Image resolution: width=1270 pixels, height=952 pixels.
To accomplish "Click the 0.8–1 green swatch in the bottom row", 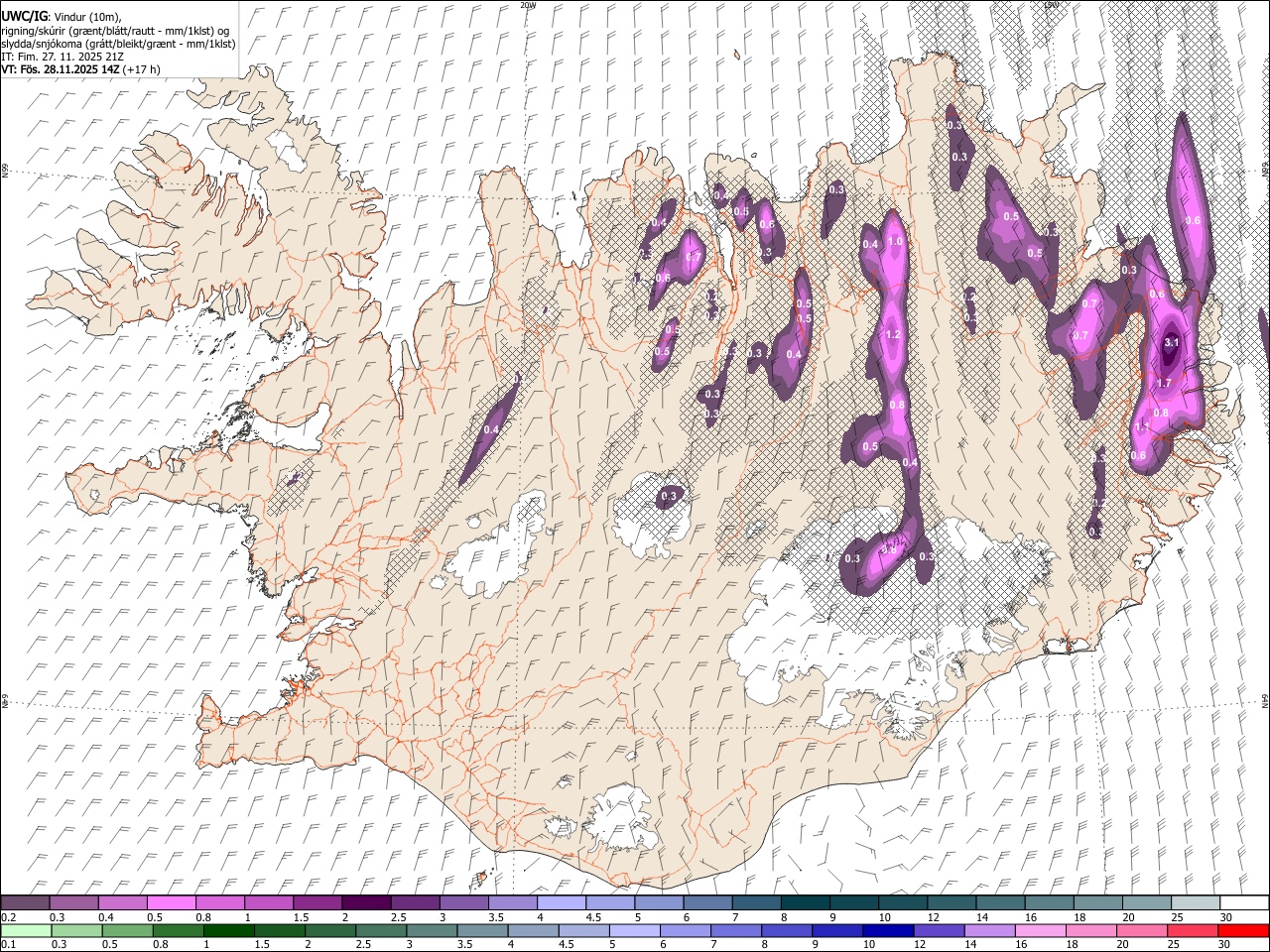I will click(178, 930).
